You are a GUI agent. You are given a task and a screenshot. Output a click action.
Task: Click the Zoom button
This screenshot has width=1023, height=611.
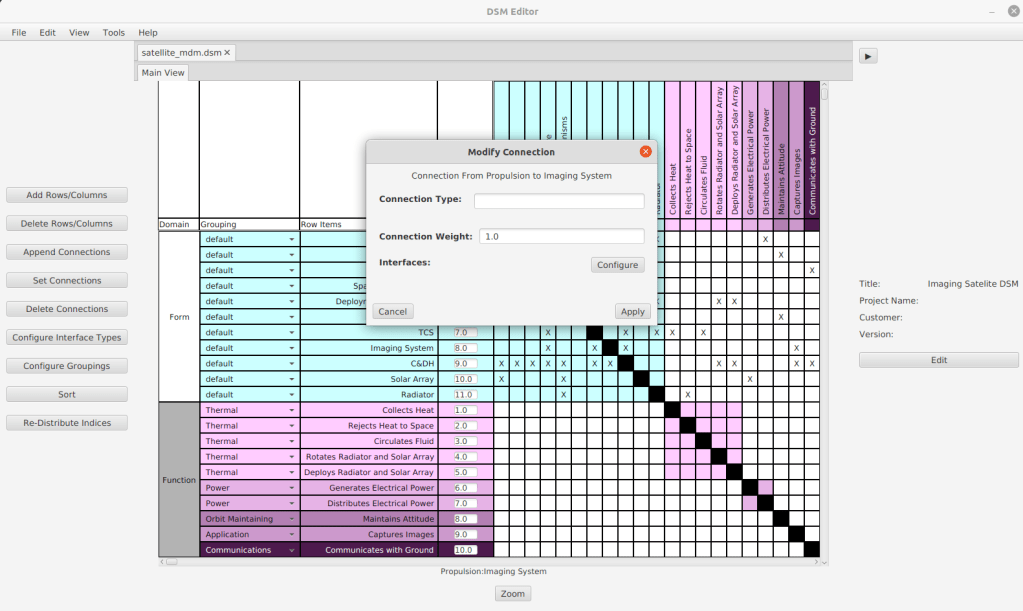[x=513, y=593]
